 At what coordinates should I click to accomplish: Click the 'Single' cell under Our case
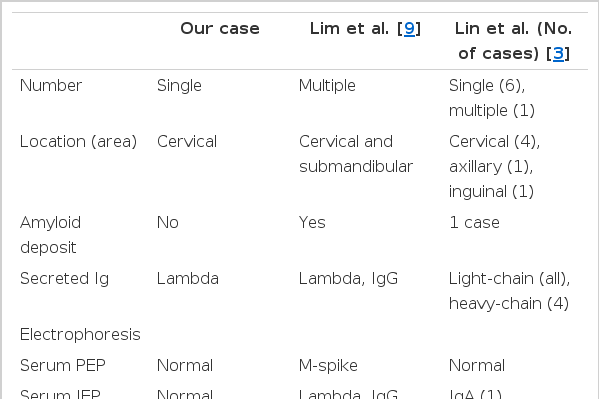click(x=179, y=86)
